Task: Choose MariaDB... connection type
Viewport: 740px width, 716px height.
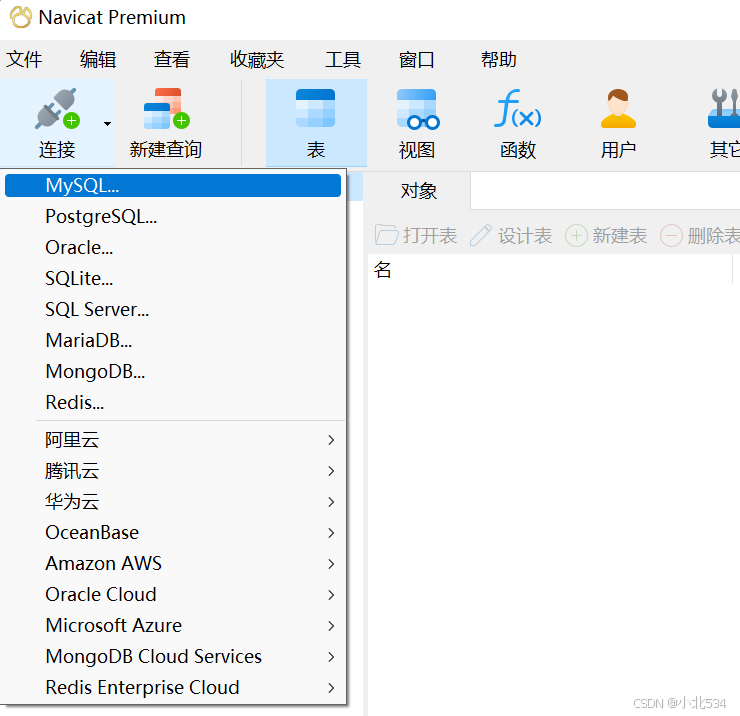Action: point(173,340)
